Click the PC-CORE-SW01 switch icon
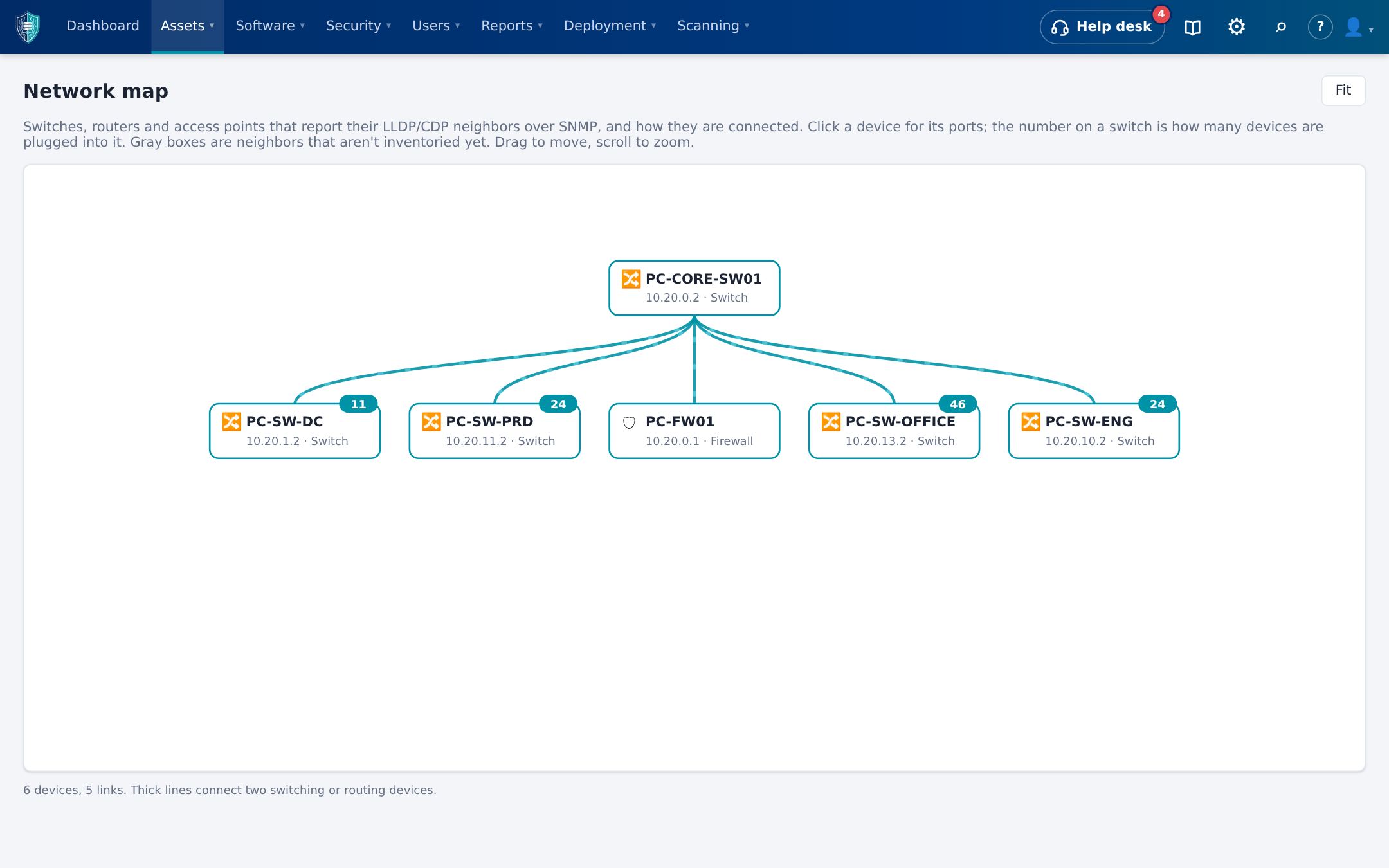Screen dimensions: 1389x868 pyautogui.click(x=631, y=279)
